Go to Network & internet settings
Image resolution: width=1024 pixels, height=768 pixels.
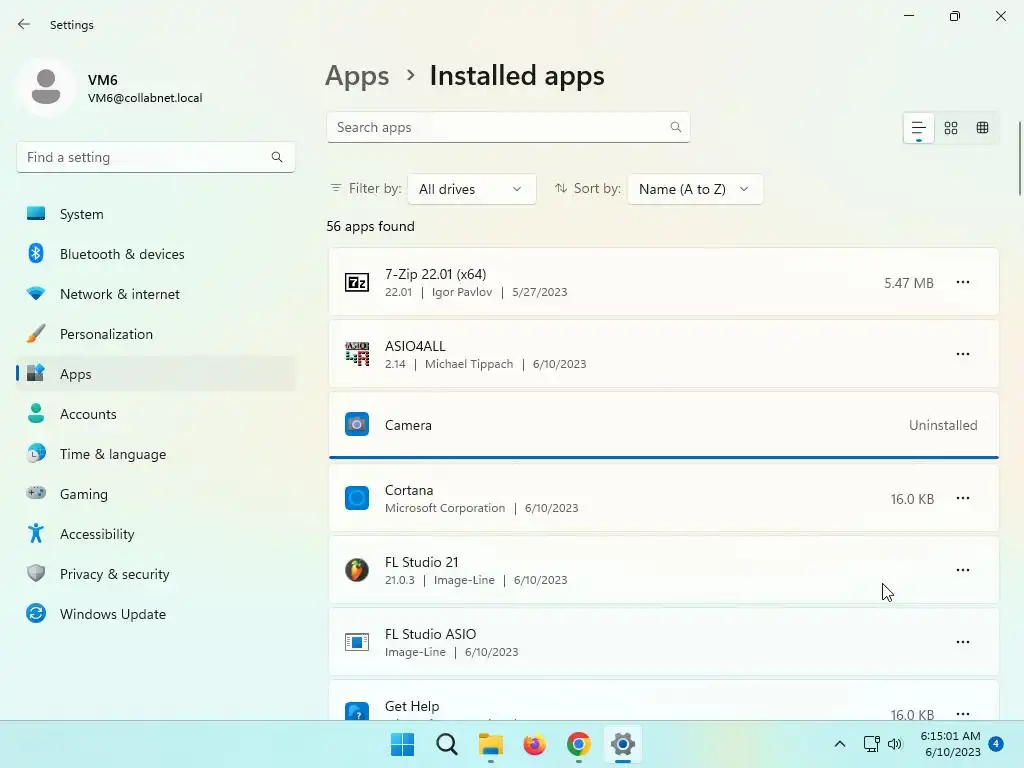(x=156, y=294)
